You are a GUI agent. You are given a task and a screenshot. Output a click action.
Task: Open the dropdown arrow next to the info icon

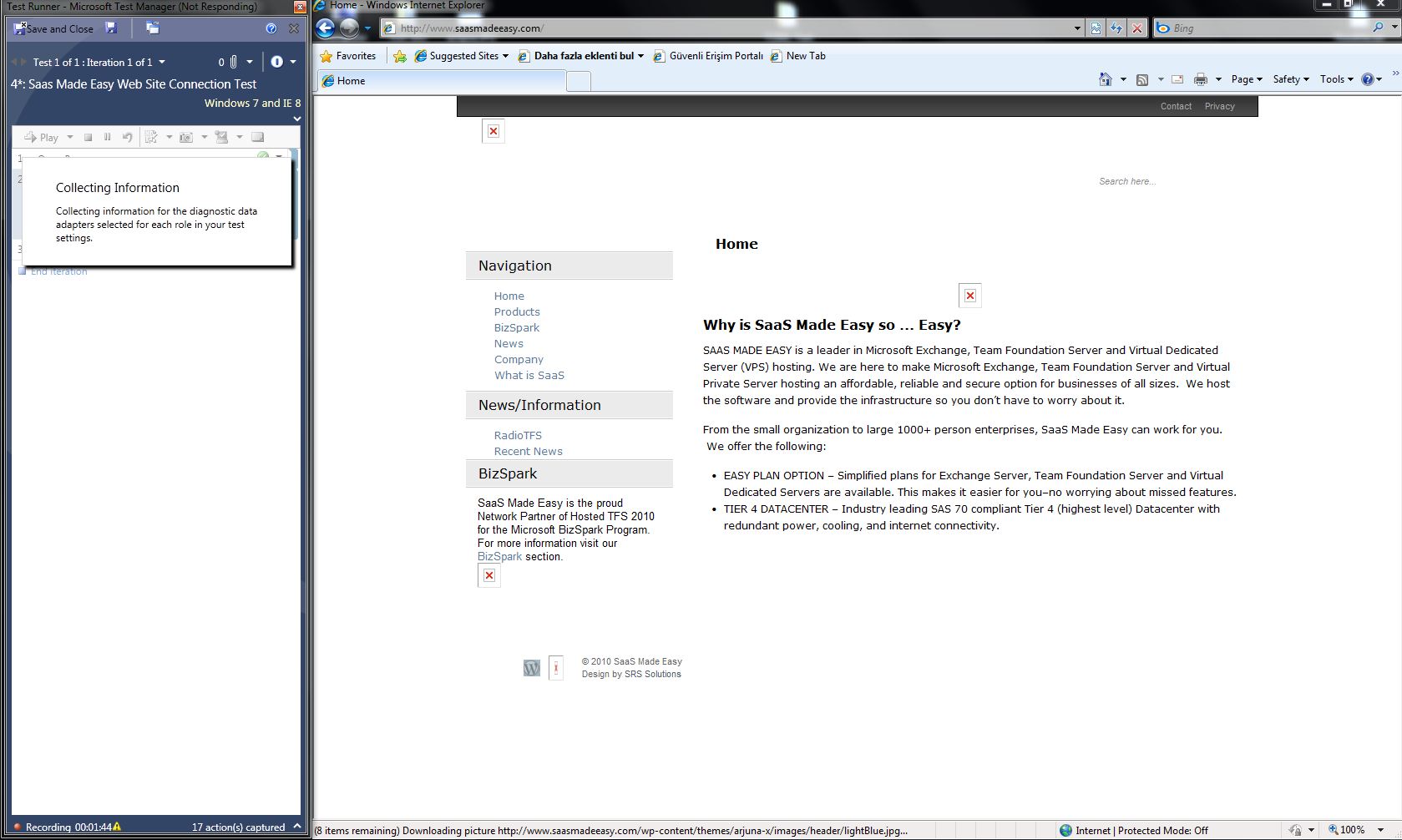tap(293, 62)
